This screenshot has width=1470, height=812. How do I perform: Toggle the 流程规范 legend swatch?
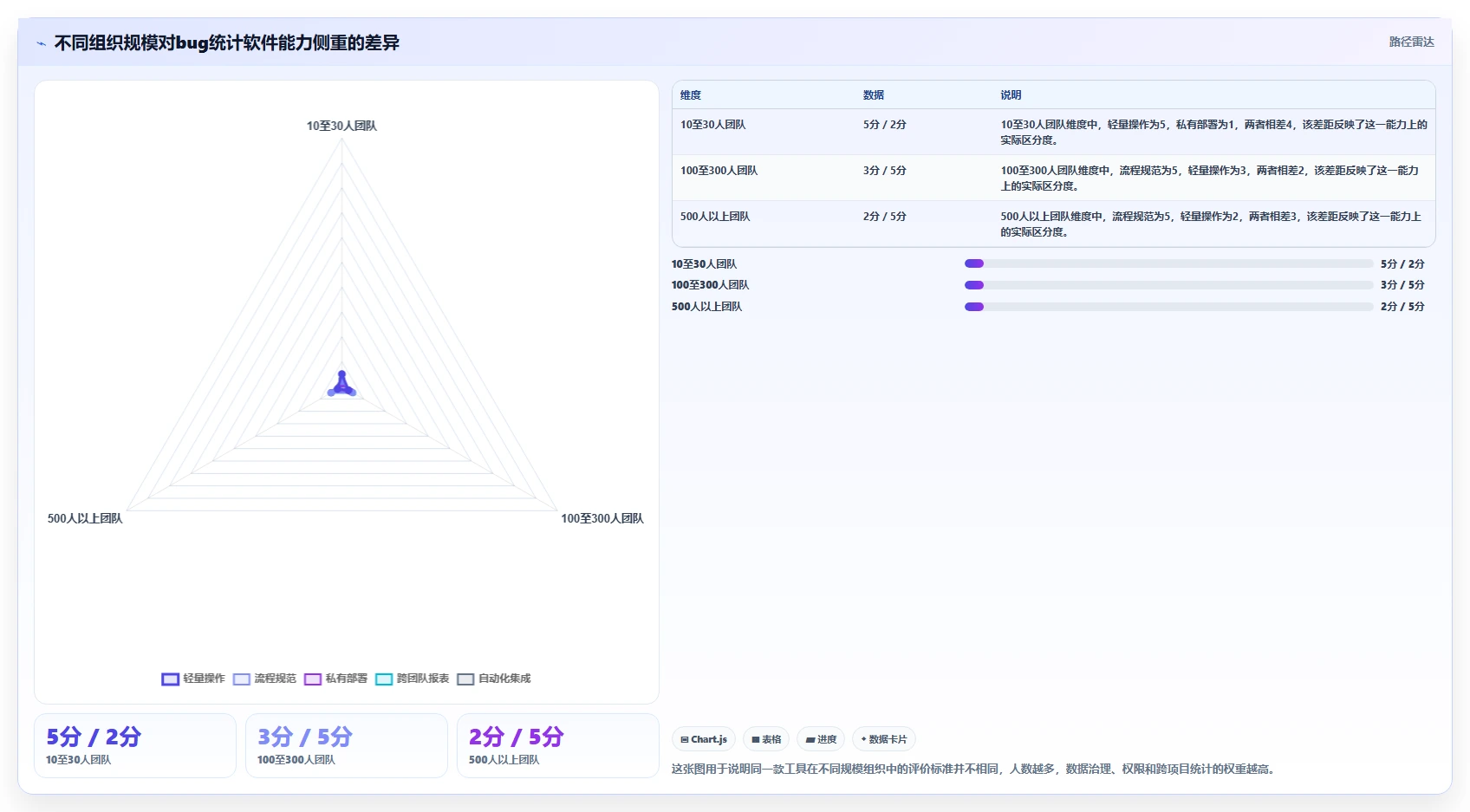(242, 679)
